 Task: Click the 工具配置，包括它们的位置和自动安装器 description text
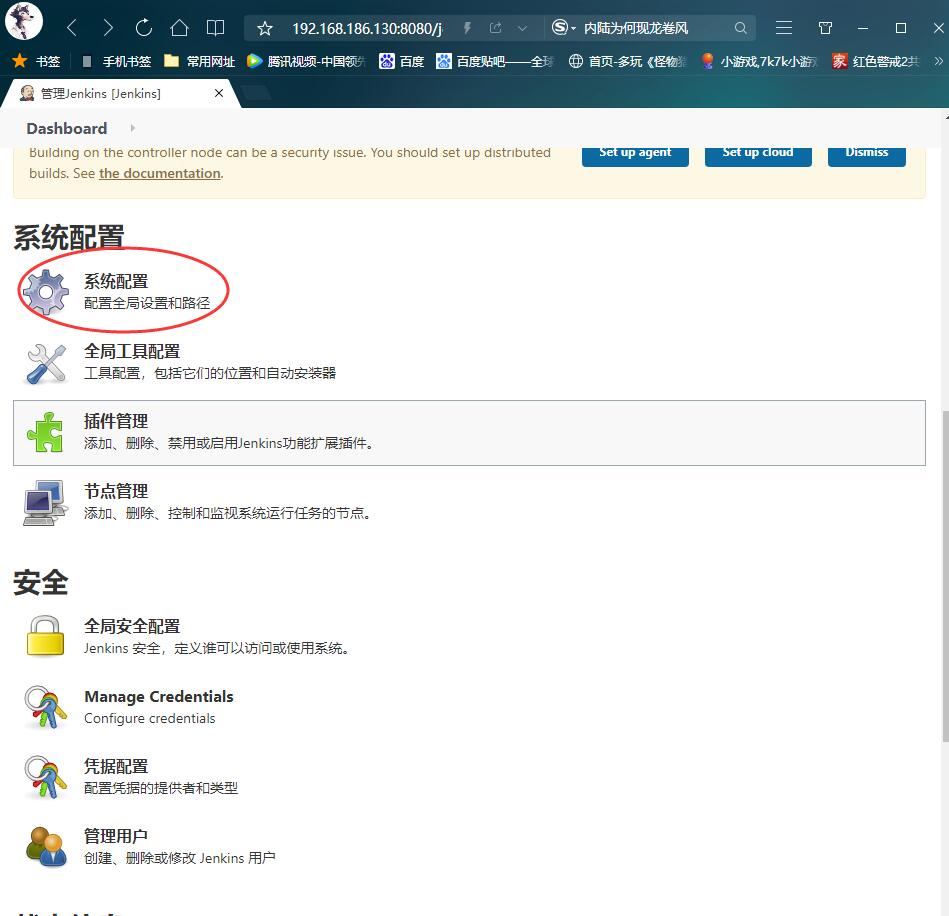click(x=210, y=373)
